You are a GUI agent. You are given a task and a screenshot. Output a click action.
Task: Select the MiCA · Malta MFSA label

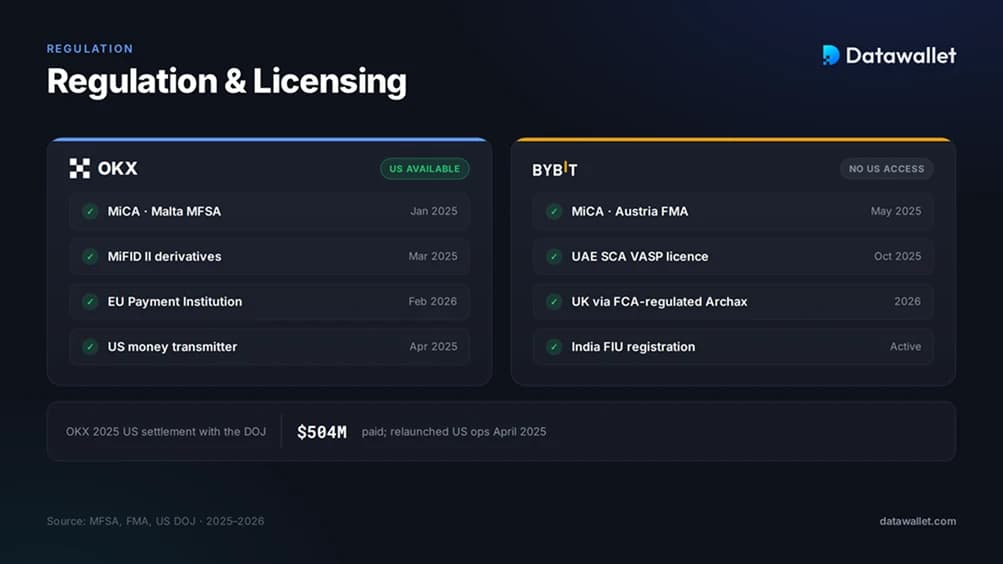pyautogui.click(x=164, y=211)
